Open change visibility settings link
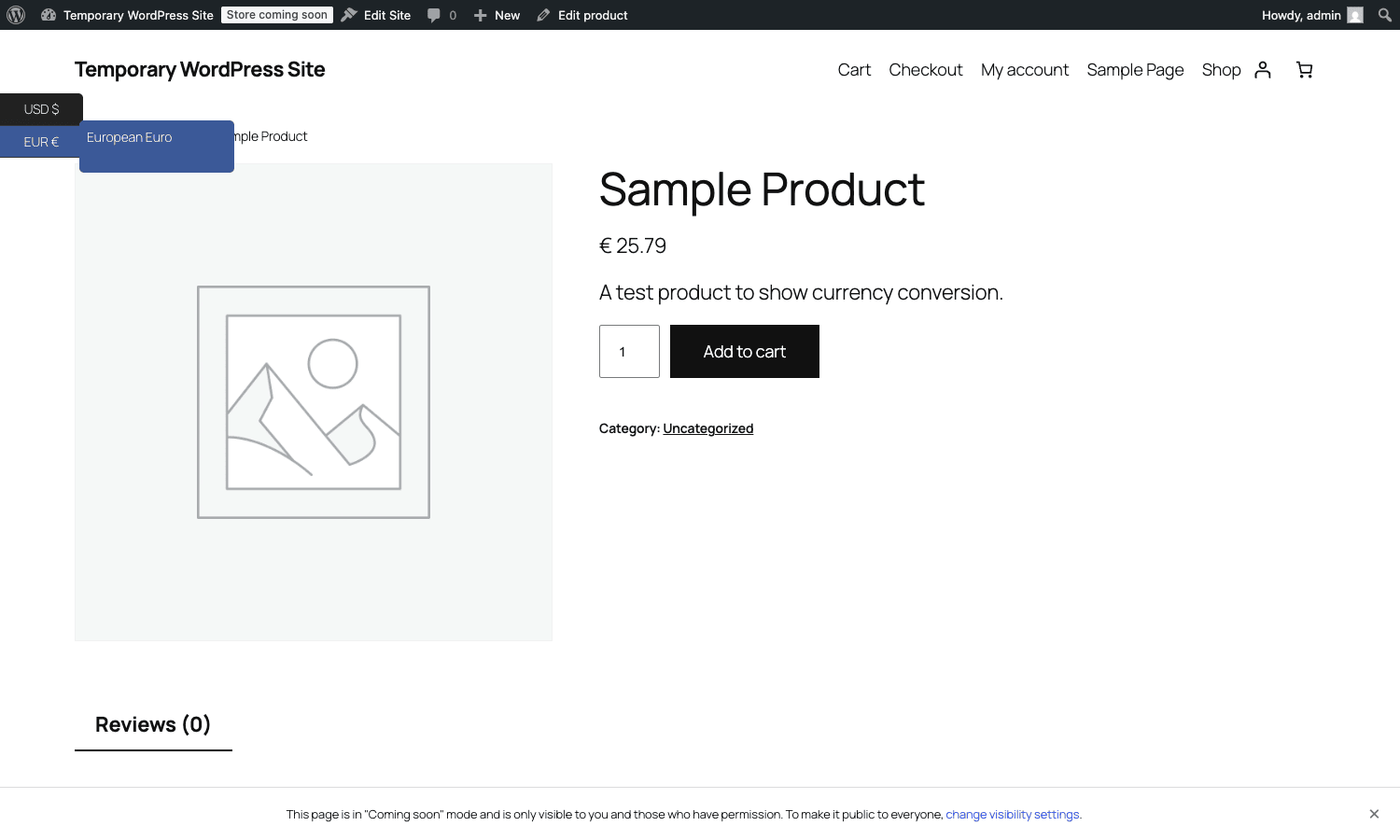1400x840 pixels. [1014, 815]
